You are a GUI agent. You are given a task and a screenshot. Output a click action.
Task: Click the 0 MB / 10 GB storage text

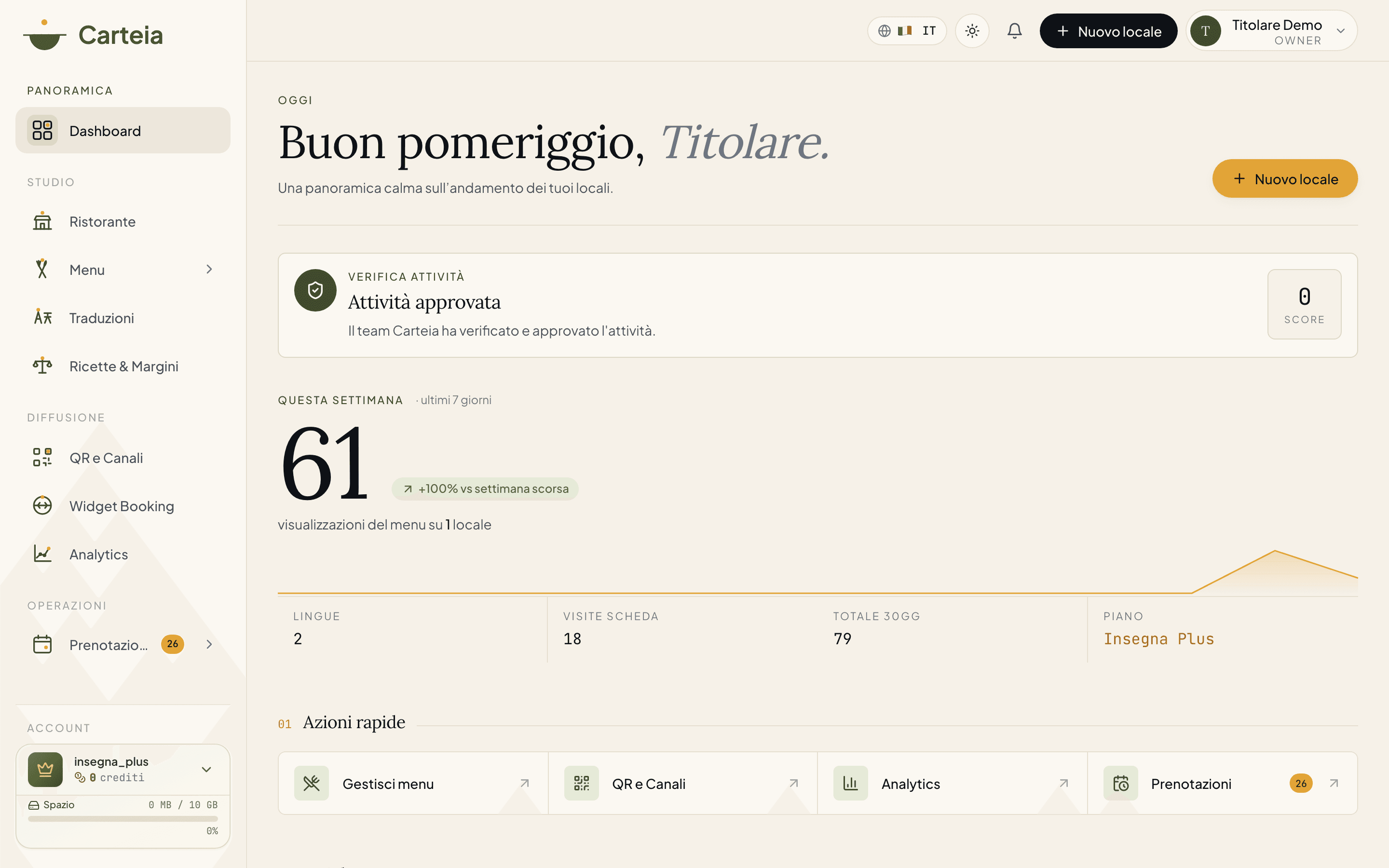[183, 805]
